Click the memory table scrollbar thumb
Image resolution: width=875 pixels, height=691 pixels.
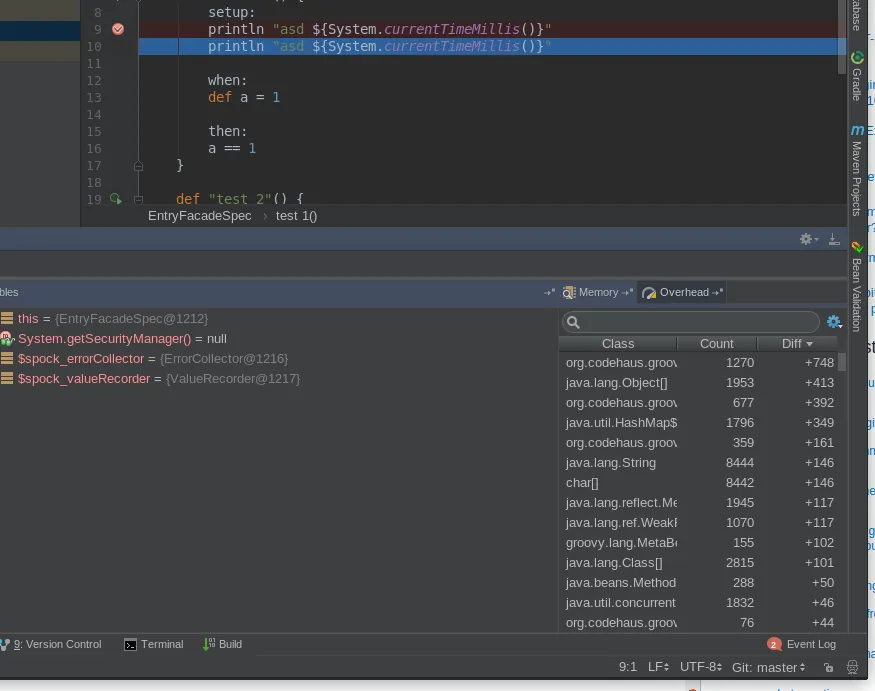[842, 362]
